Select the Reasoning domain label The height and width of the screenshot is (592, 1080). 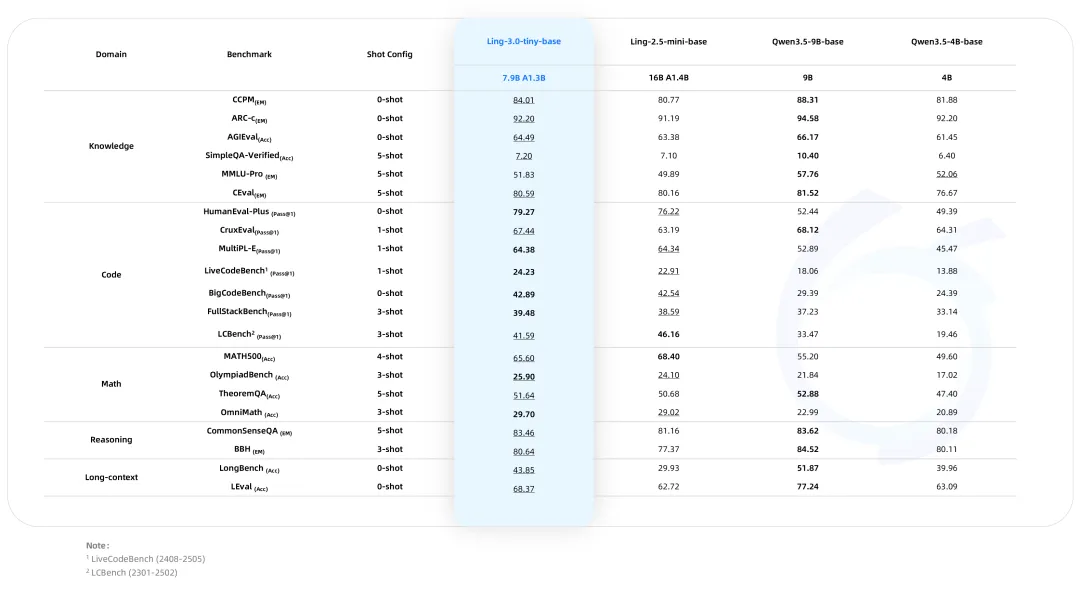[x=111, y=440]
